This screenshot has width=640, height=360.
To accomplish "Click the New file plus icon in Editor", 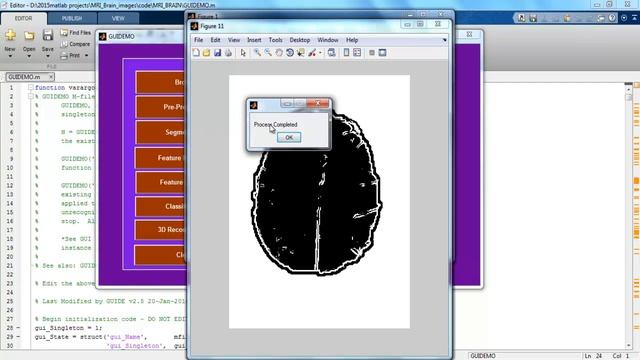I will (x=11, y=36).
